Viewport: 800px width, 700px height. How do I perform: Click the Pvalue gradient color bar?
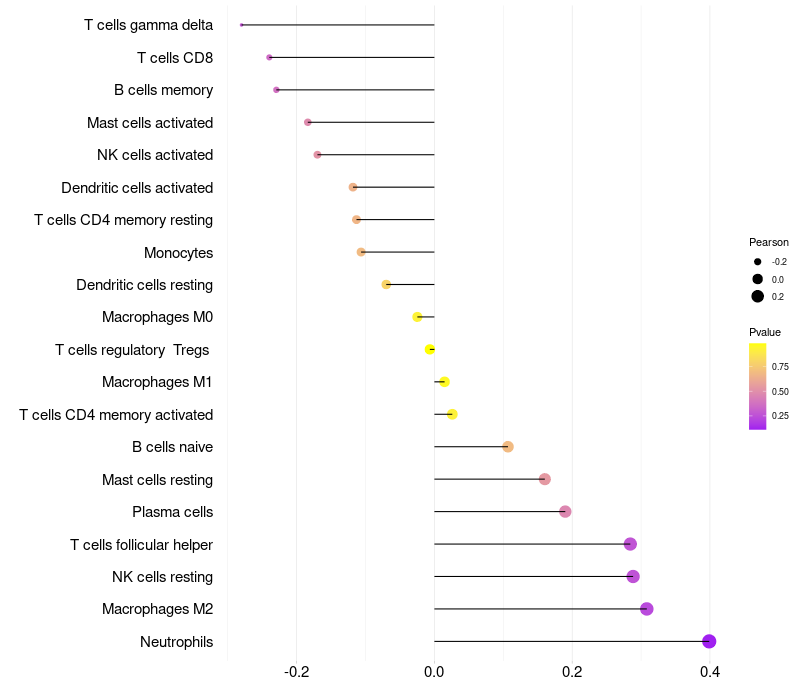click(x=758, y=386)
